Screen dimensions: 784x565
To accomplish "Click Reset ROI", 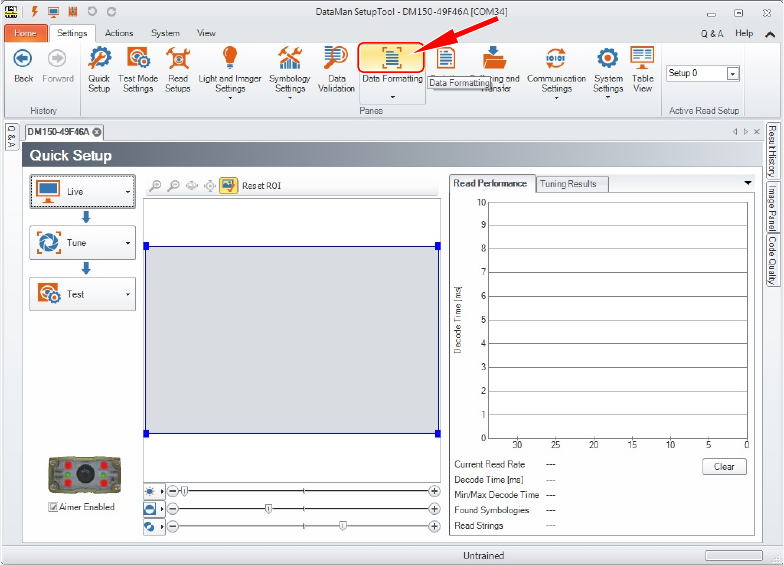I will (x=263, y=186).
